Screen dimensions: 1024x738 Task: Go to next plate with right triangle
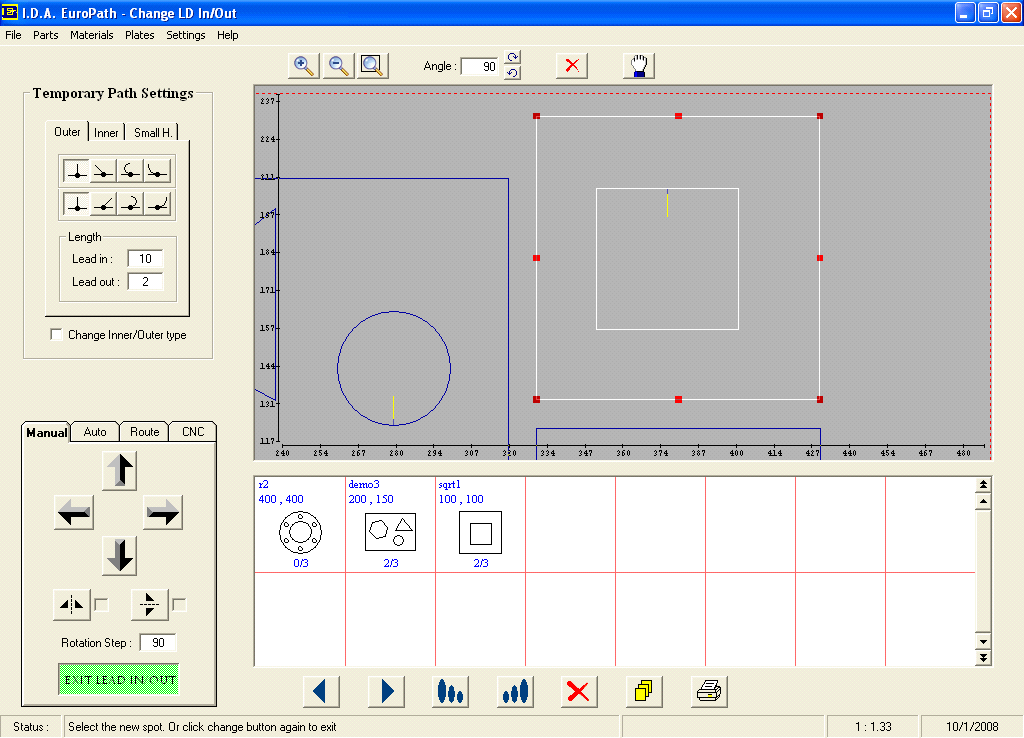coord(386,691)
